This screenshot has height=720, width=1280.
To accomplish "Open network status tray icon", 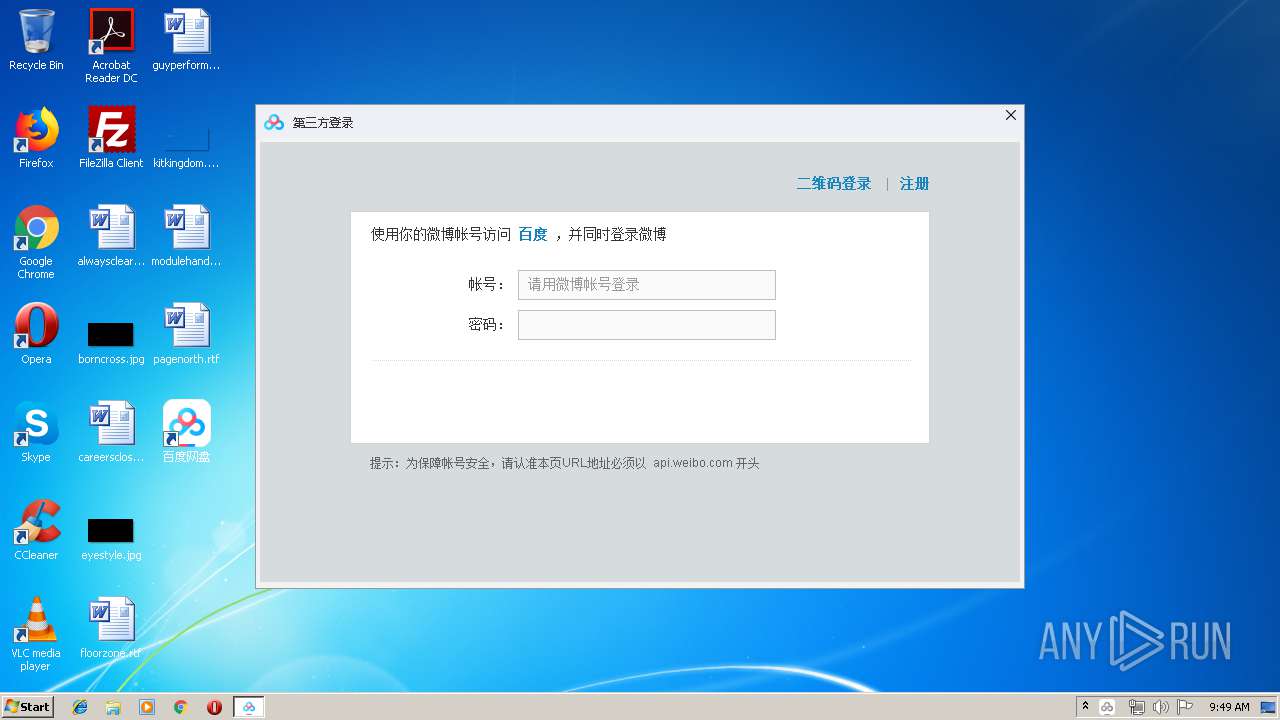I will click(x=1136, y=707).
